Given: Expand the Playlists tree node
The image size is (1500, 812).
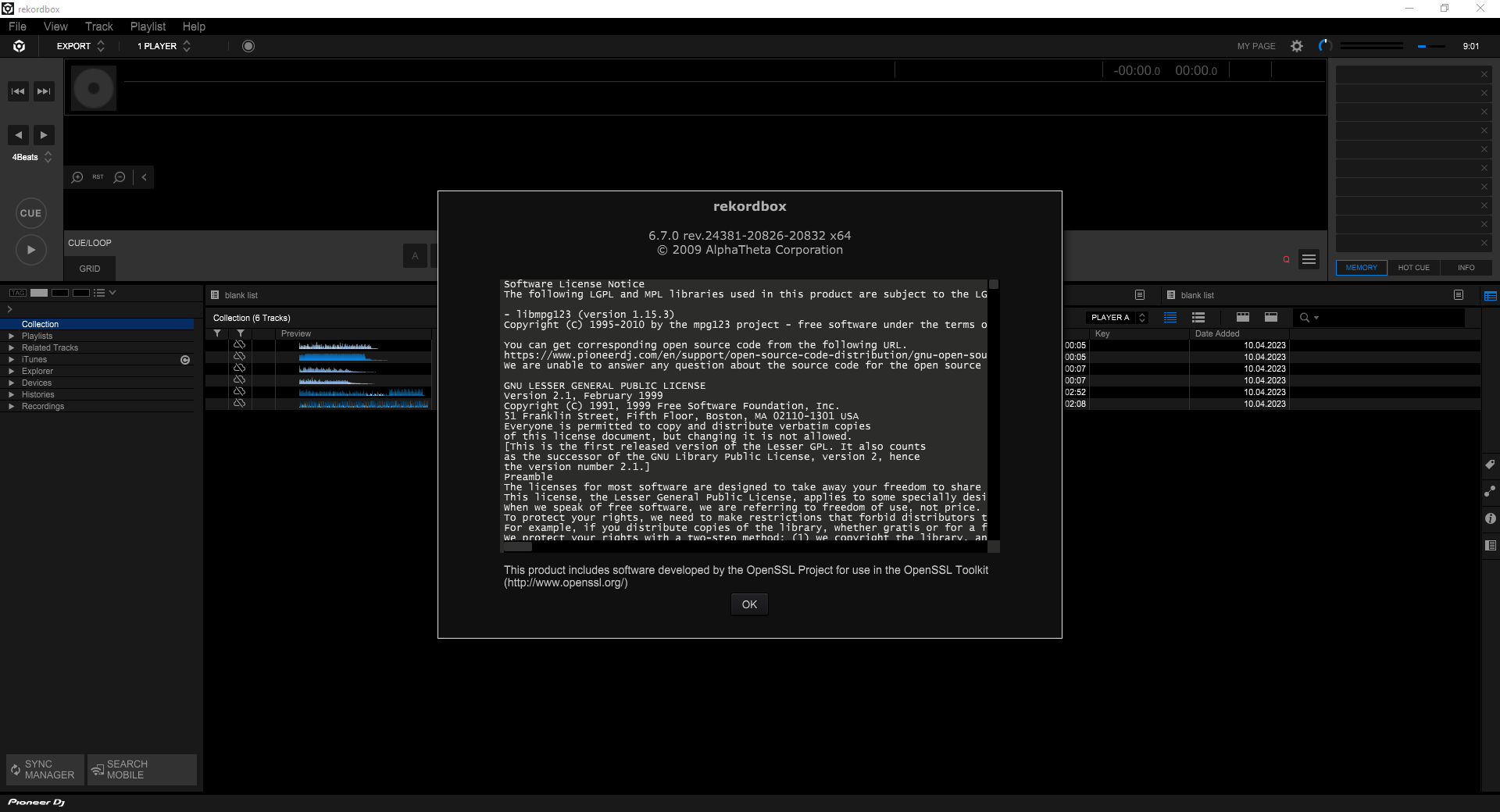Looking at the screenshot, I should [x=11, y=336].
